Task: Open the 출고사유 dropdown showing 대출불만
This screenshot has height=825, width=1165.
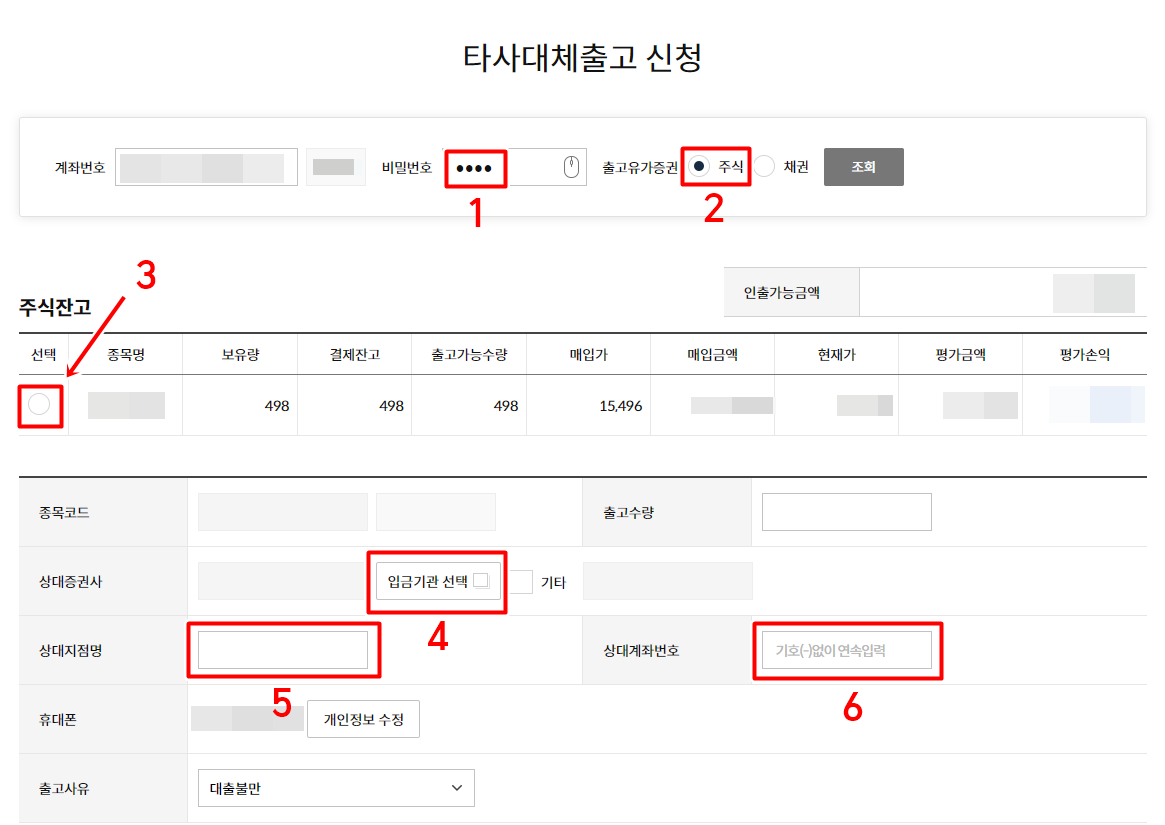Action: tap(335, 787)
